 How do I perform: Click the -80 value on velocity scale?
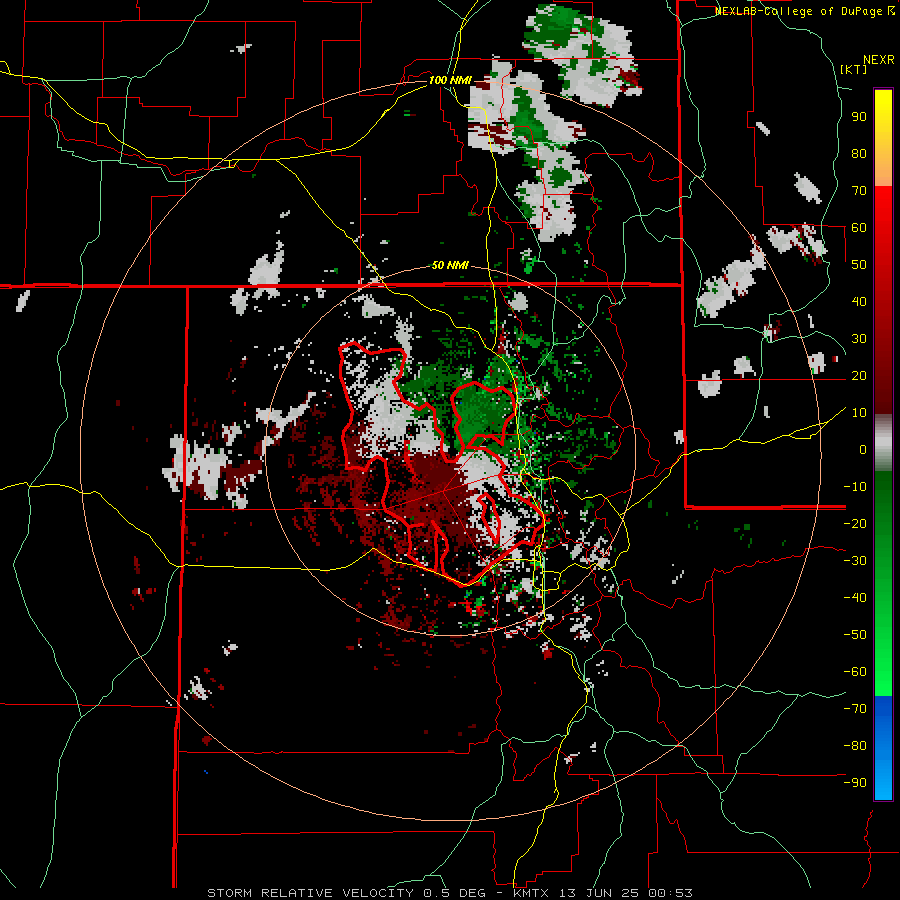855,746
